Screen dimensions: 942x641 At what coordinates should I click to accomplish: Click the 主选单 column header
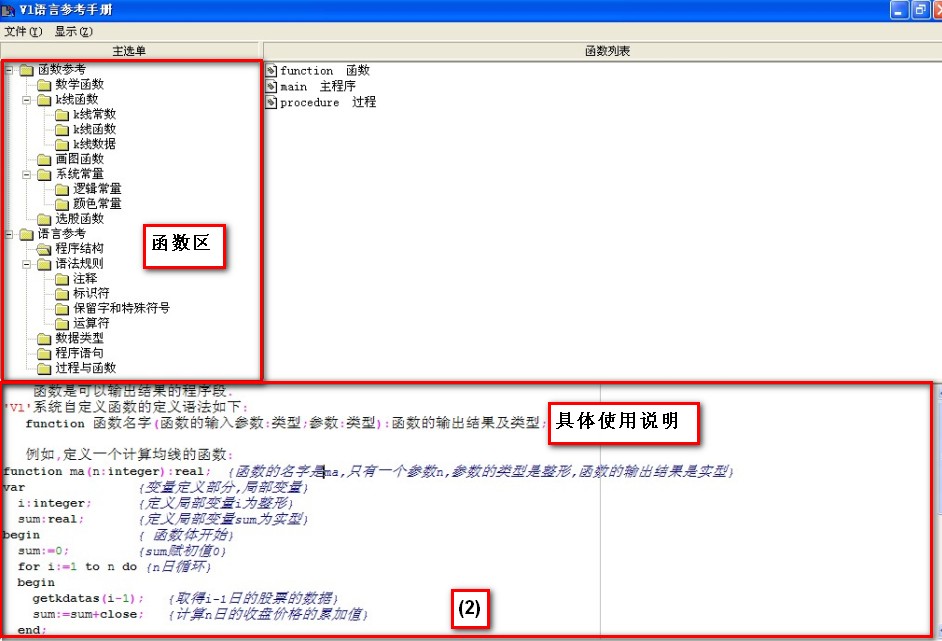point(130,50)
